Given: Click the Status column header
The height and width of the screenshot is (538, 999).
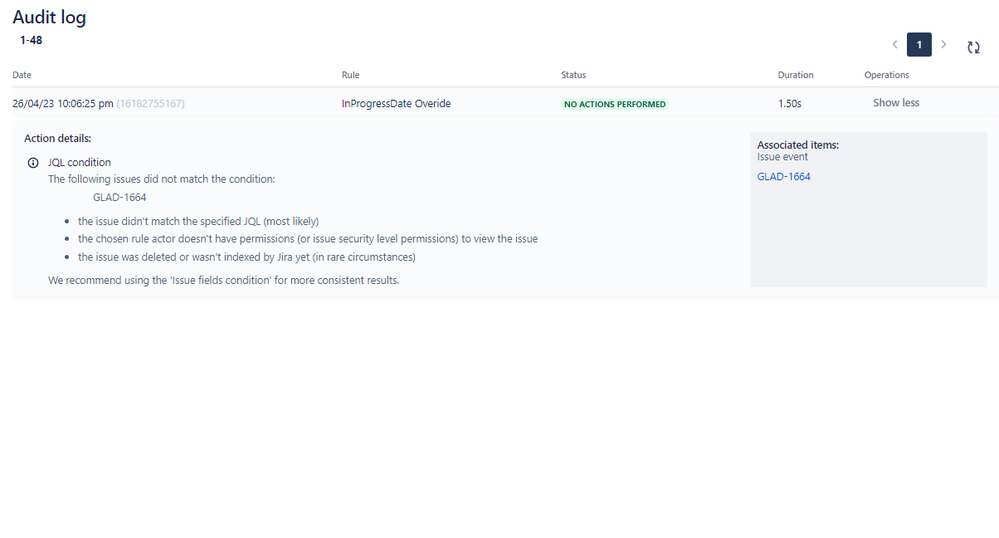Looking at the screenshot, I should (x=573, y=75).
